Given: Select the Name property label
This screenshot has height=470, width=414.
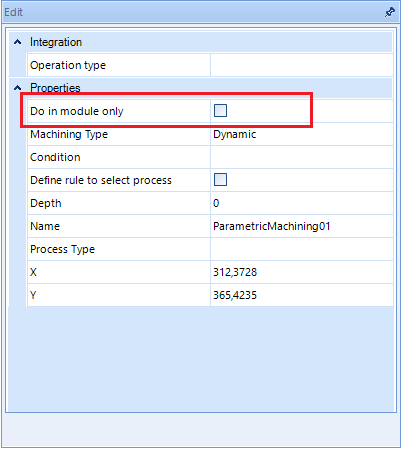Looking at the screenshot, I should (45, 226).
